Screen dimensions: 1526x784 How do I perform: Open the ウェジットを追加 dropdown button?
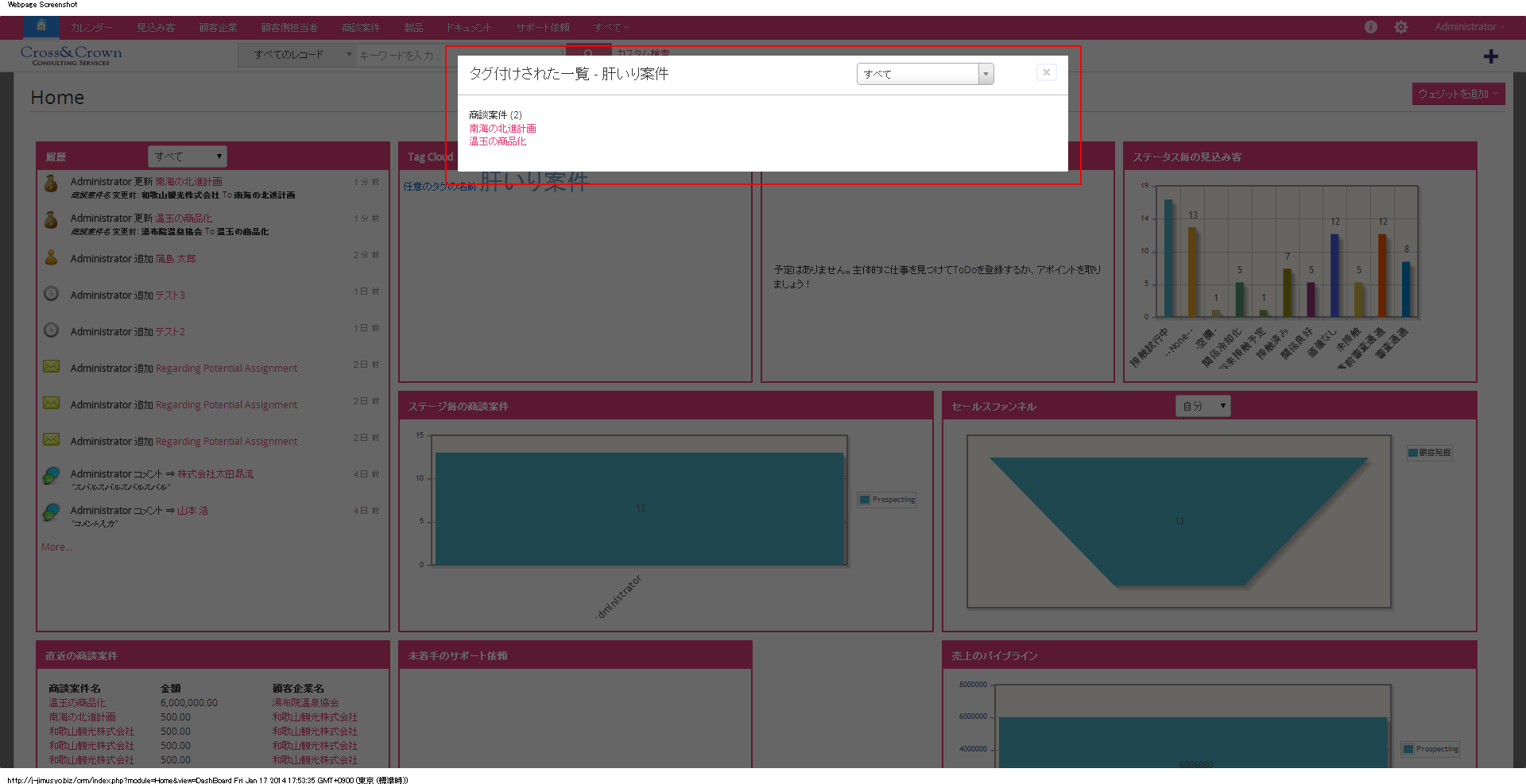point(1458,94)
